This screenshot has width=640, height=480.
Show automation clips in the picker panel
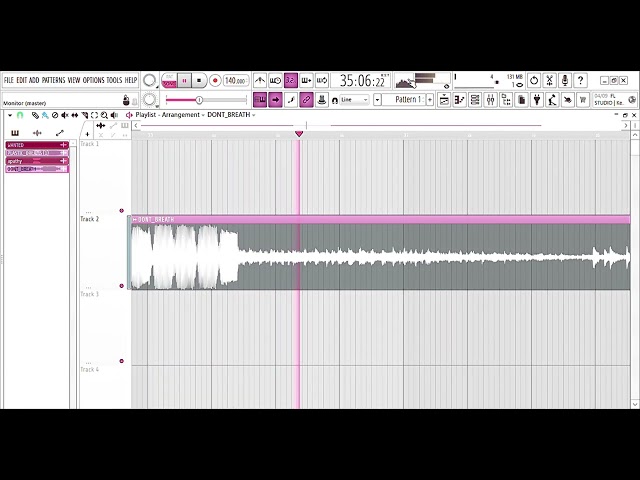60,133
